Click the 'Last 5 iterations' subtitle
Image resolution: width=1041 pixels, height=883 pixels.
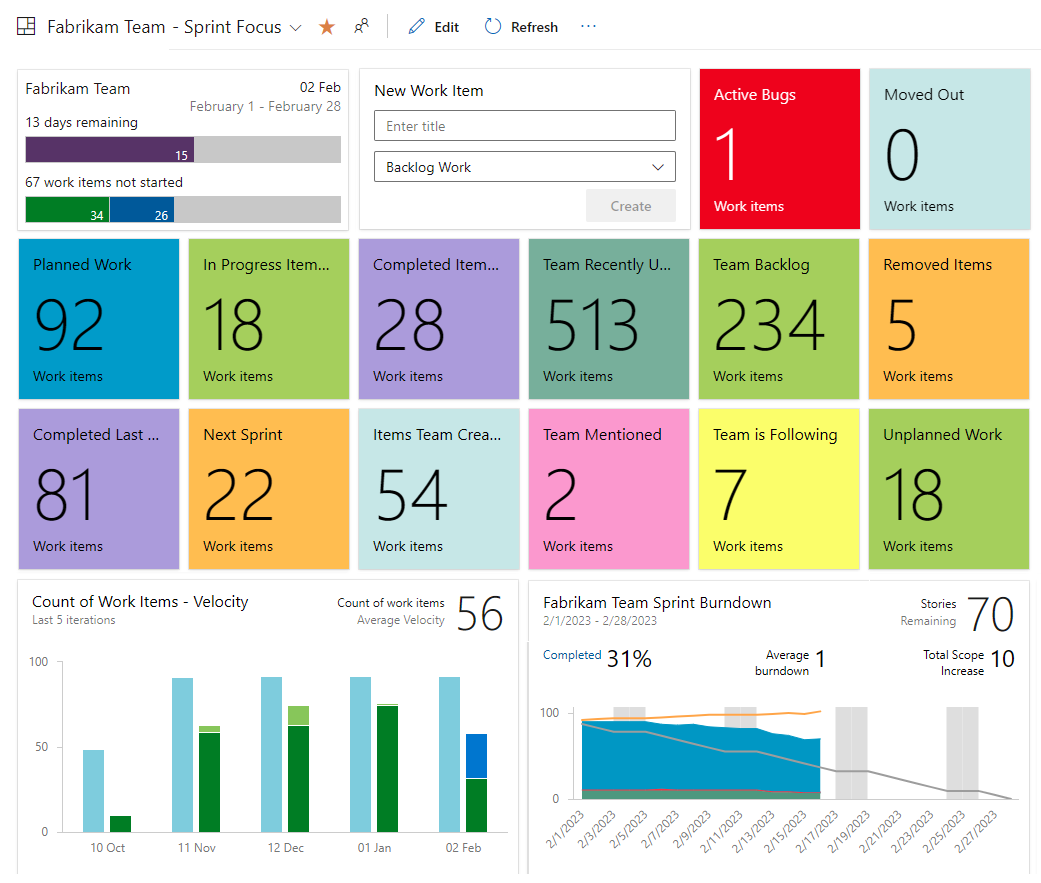pyautogui.click(x=74, y=620)
